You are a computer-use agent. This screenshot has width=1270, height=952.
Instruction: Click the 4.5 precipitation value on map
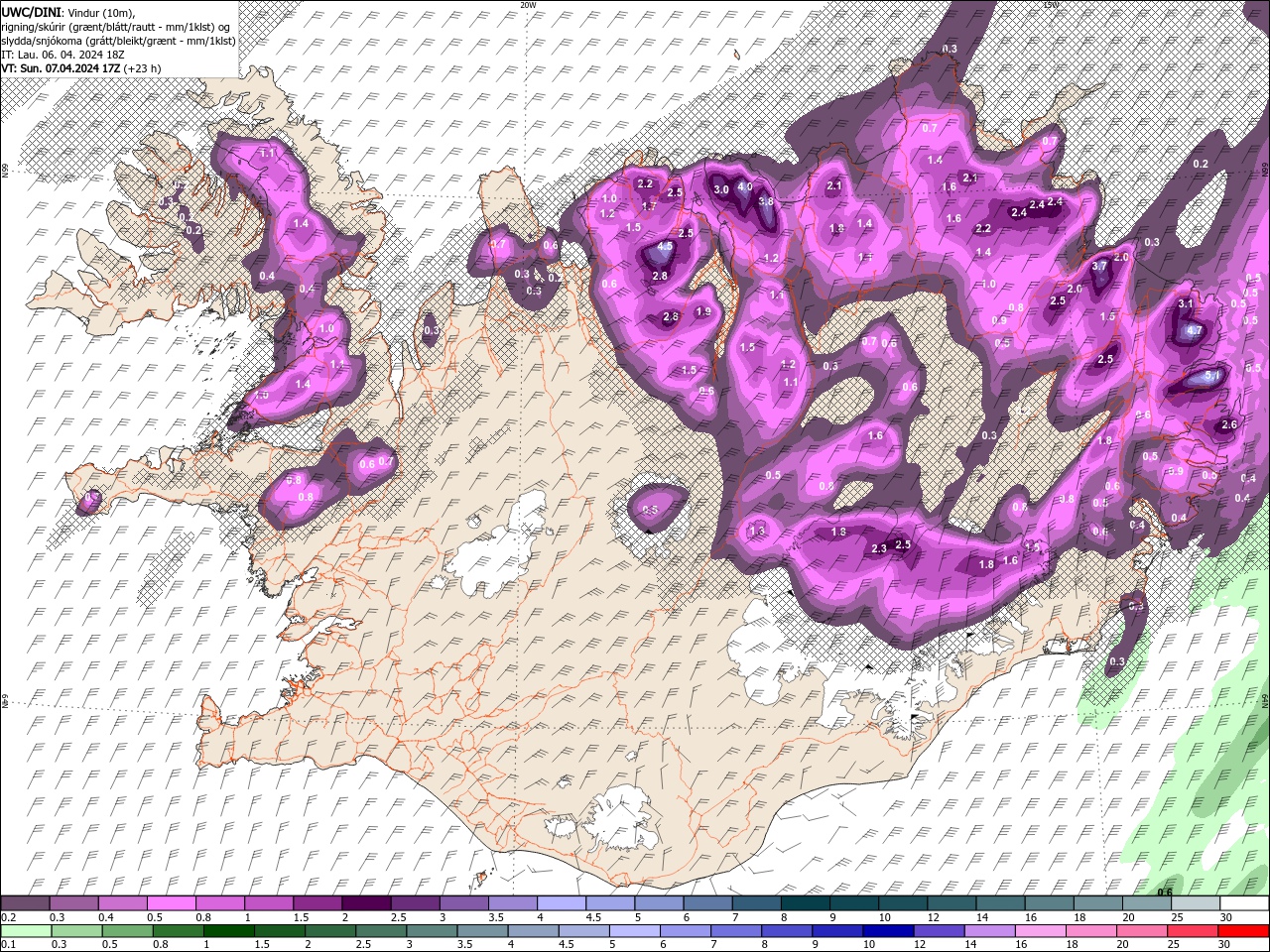tap(665, 246)
